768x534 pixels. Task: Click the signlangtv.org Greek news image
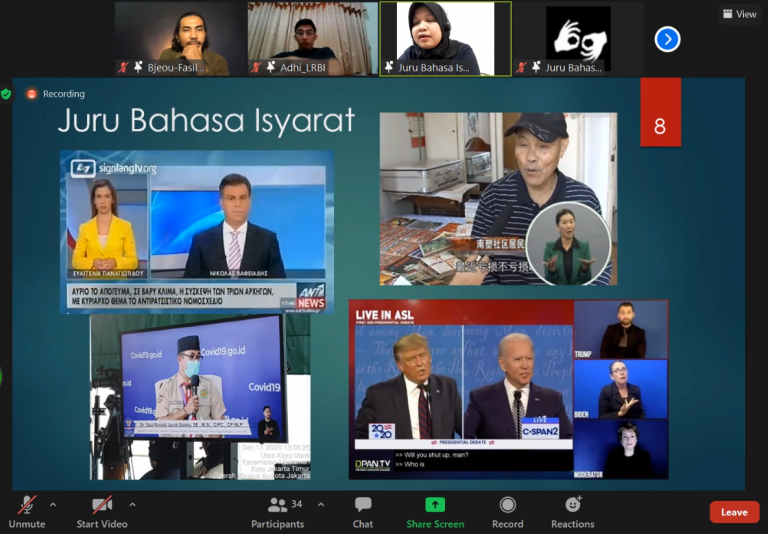tap(197, 232)
